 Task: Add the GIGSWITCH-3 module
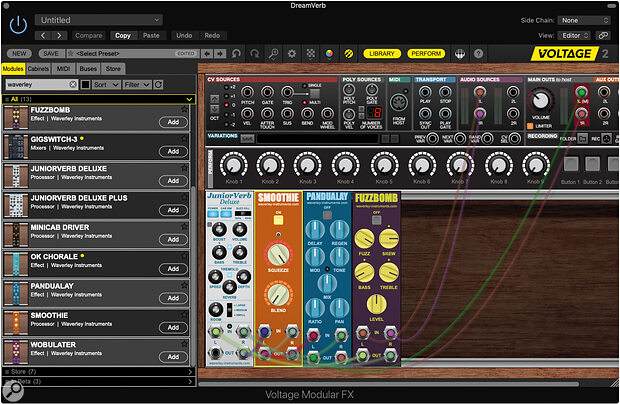pyautogui.click(x=173, y=151)
